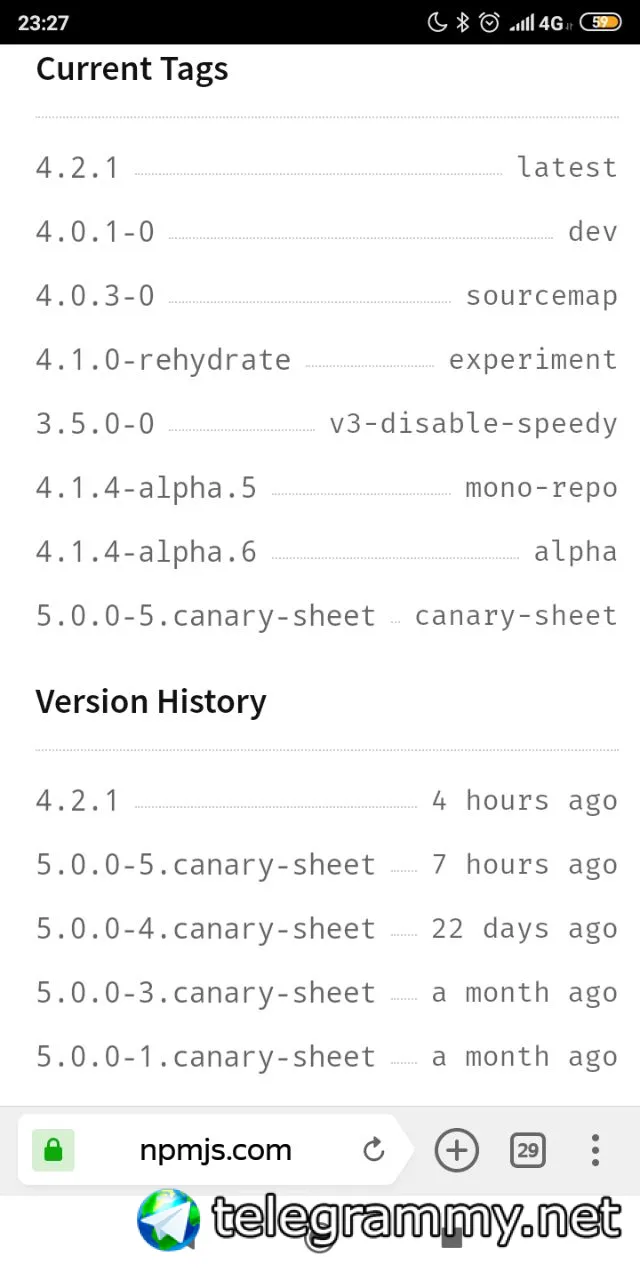Open 5.0.0-5.canary-sheet in Version History
Image resolution: width=640 pixels, height=1280 pixels.
coord(206,865)
